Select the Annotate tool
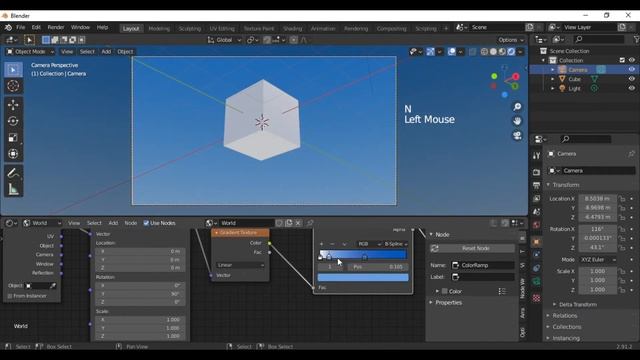 [13, 173]
